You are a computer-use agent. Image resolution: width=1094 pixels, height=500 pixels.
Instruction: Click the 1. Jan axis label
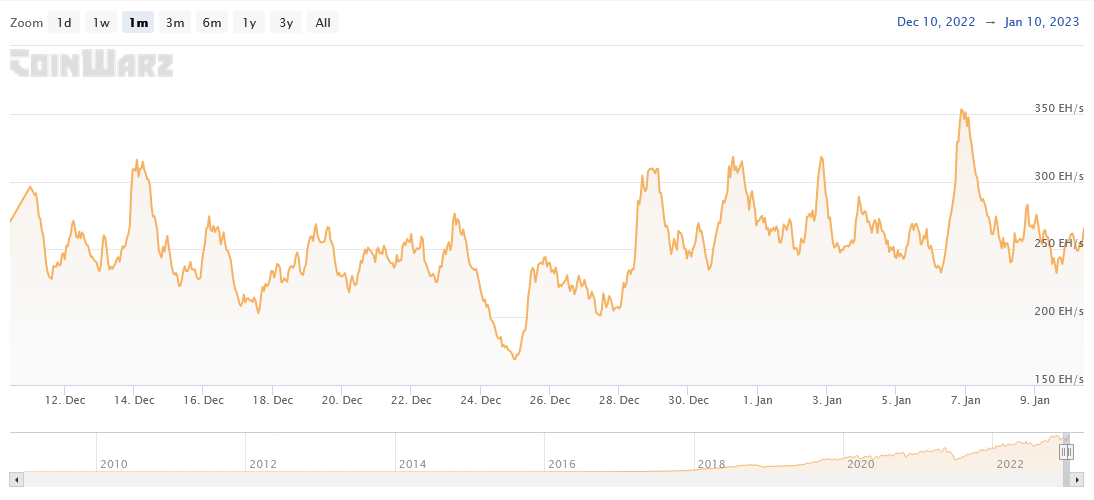click(x=757, y=400)
